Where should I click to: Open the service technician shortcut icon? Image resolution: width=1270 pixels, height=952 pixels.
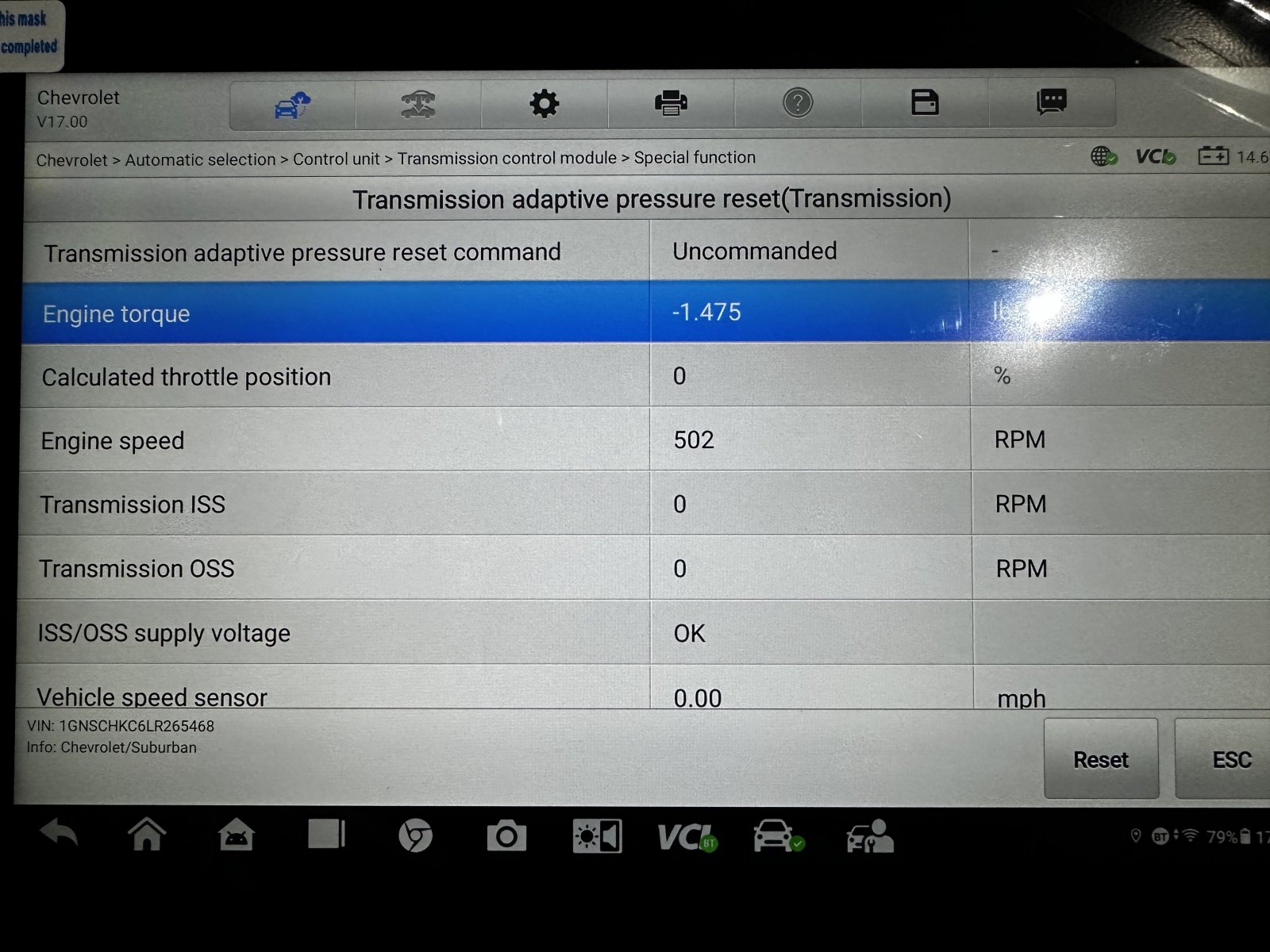click(x=870, y=837)
